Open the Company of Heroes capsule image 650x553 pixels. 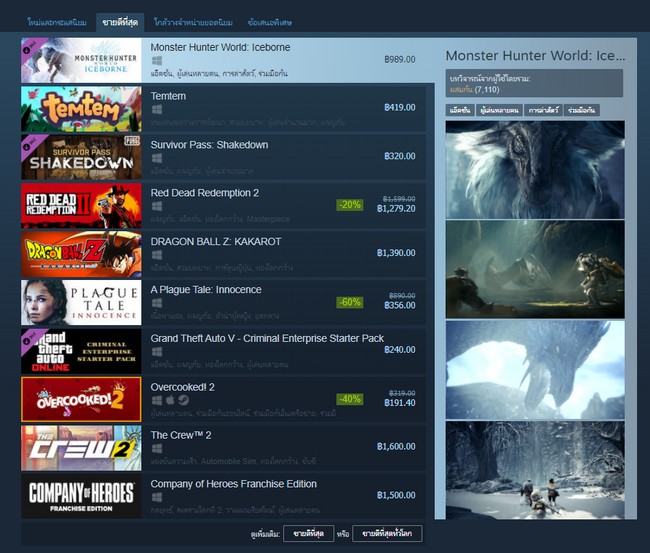pyautogui.click(x=81, y=496)
